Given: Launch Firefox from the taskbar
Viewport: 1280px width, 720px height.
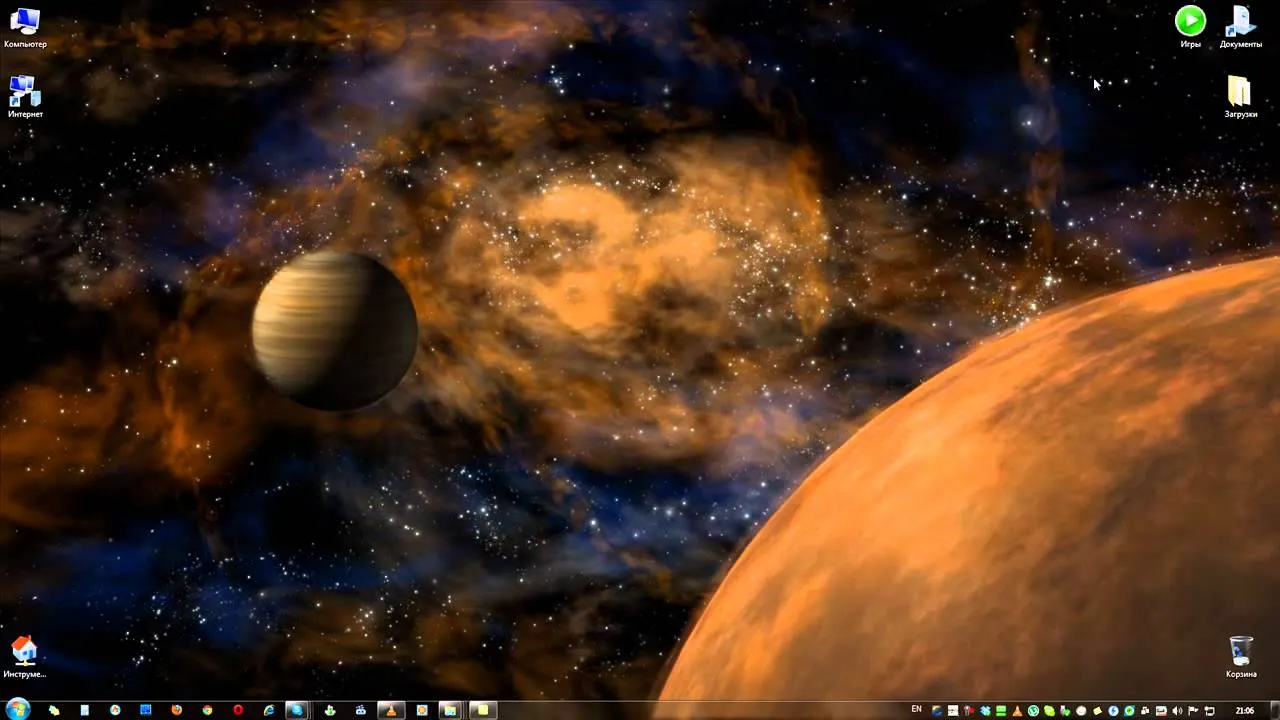Looking at the screenshot, I should coord(177,710).
